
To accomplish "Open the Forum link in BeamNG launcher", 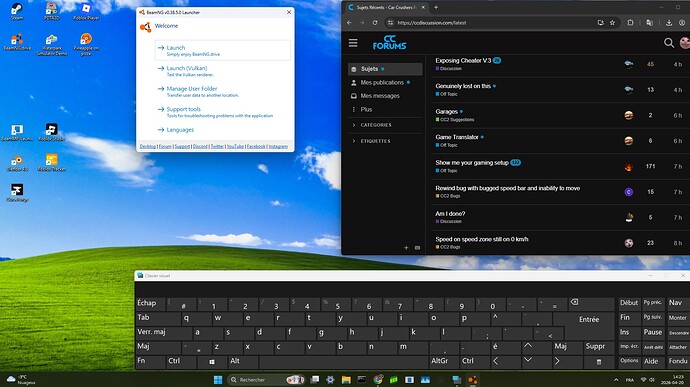I will click(x=165, y=146).
